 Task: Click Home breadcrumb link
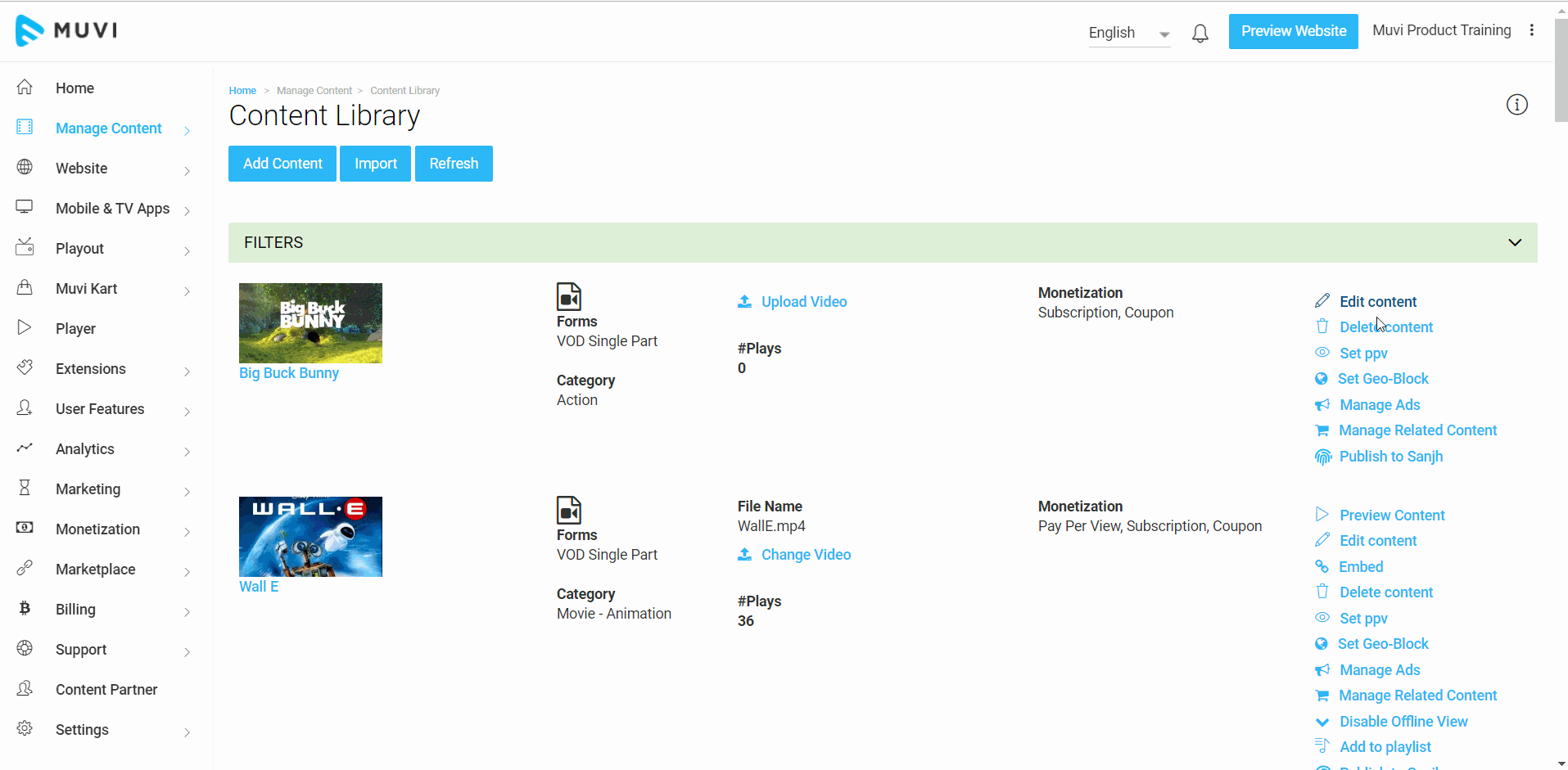coord(242,91)
